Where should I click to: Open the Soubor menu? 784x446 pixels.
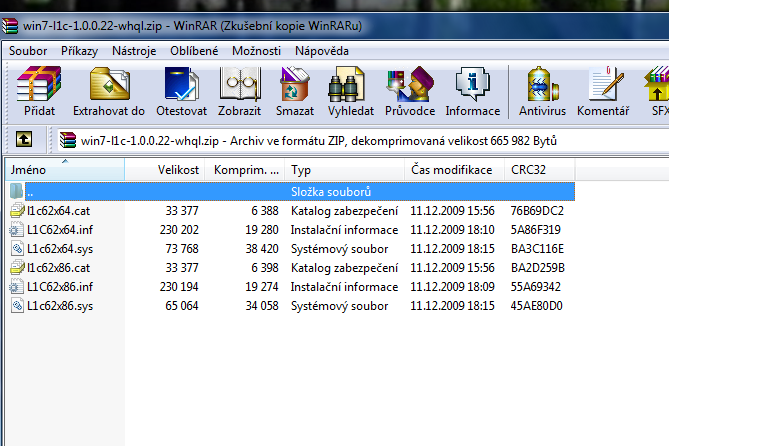pos(28,51)
